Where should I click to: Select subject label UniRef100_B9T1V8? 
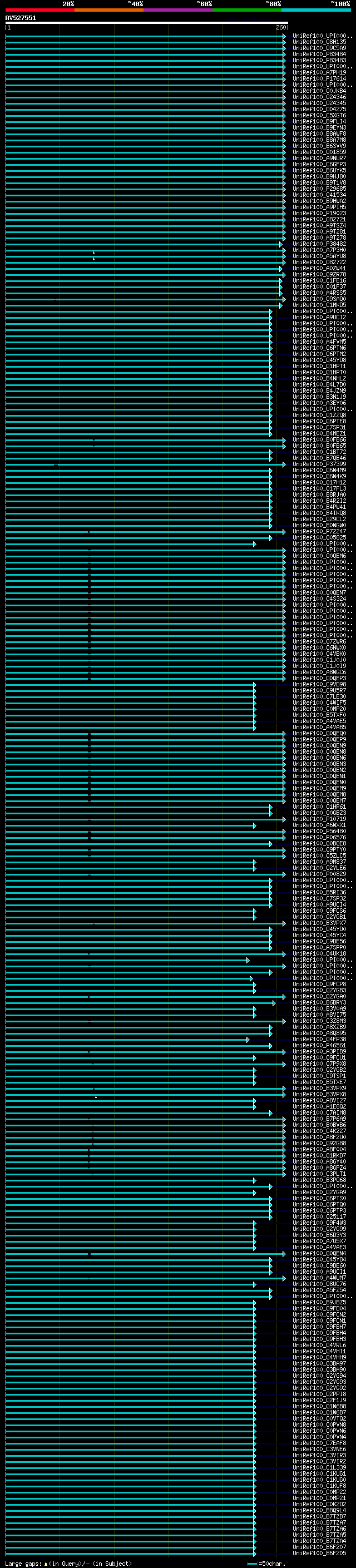click(319, 182)
